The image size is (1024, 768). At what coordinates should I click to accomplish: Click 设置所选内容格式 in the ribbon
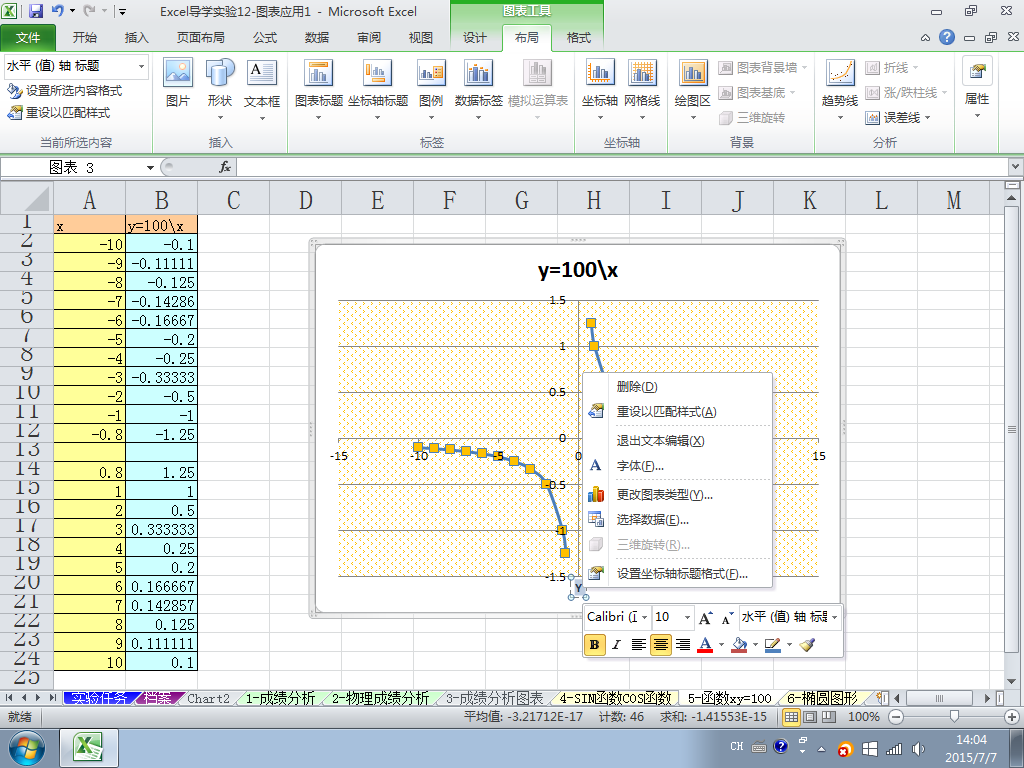click(x=64, y=91)
